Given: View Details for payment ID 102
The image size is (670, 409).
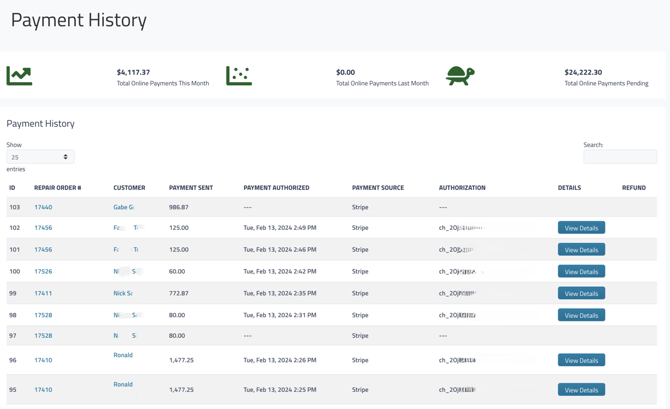Looking at the screenshot, I should coord(581,228).
